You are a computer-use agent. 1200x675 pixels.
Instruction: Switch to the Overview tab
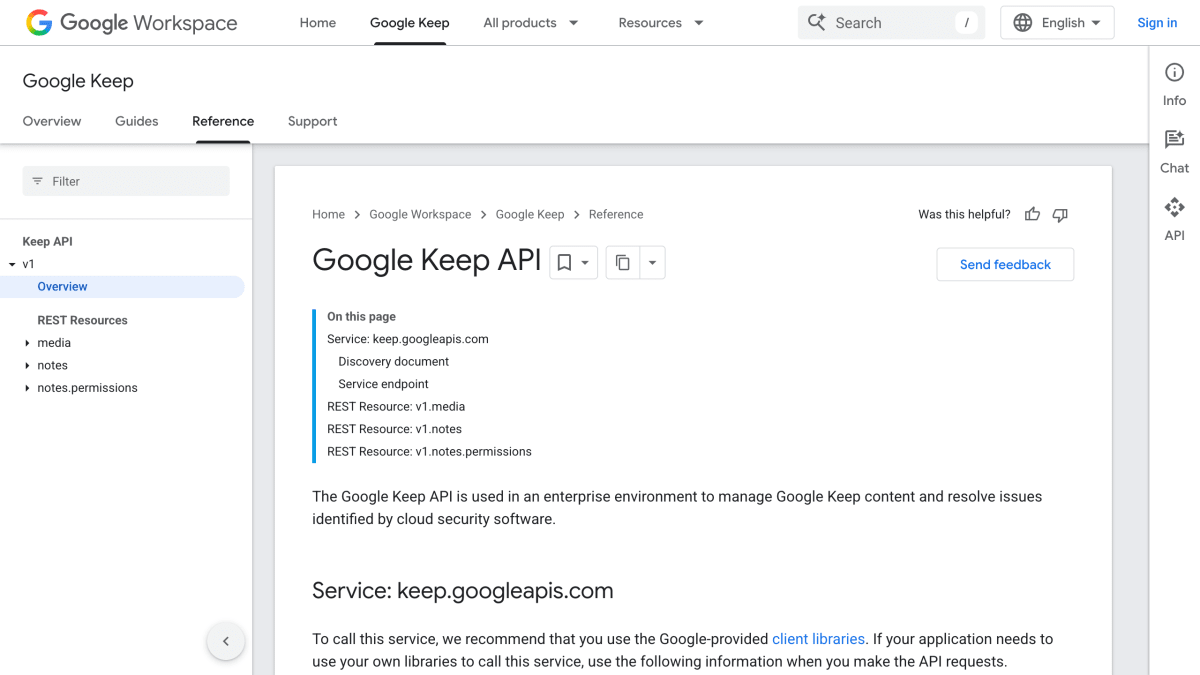point(52,121)
